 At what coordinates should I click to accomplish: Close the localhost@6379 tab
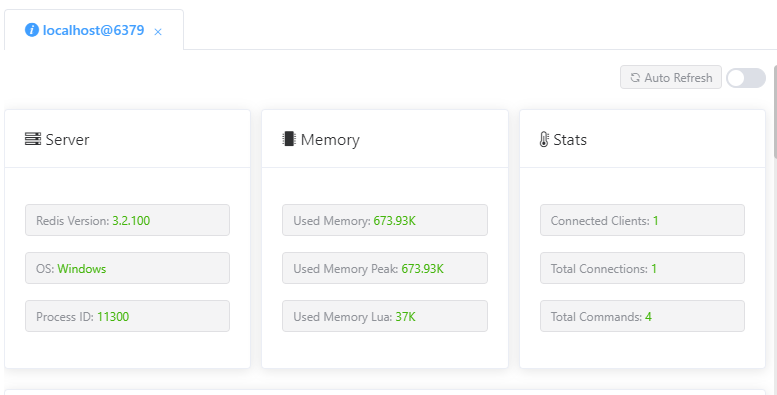(x=158, y=32)
